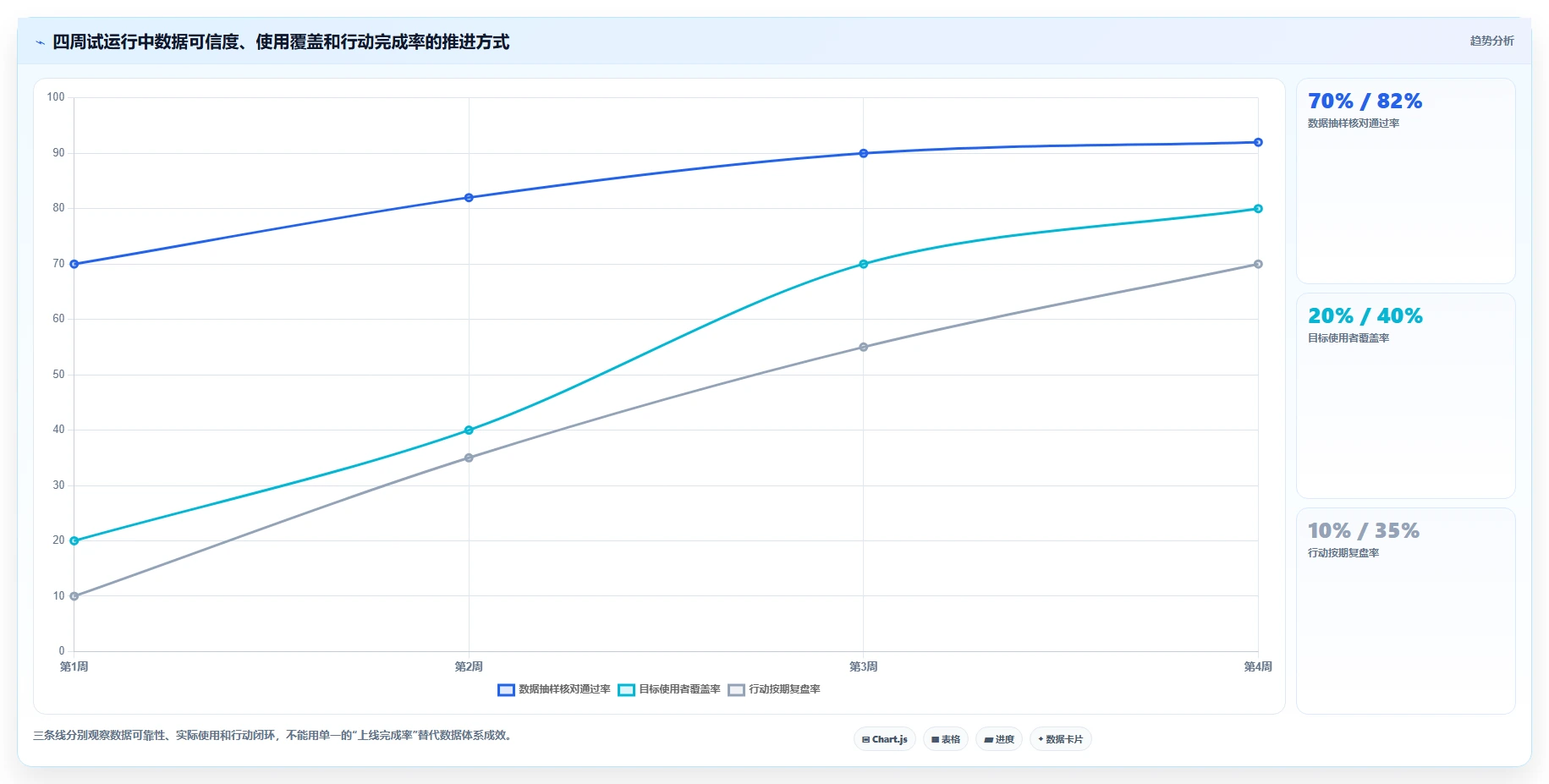Viewport: 1549px width, 784px height.
Task: Select cyan line point at 第4周 (80)
Action: pyautogui.click(x=1258, y=209)
